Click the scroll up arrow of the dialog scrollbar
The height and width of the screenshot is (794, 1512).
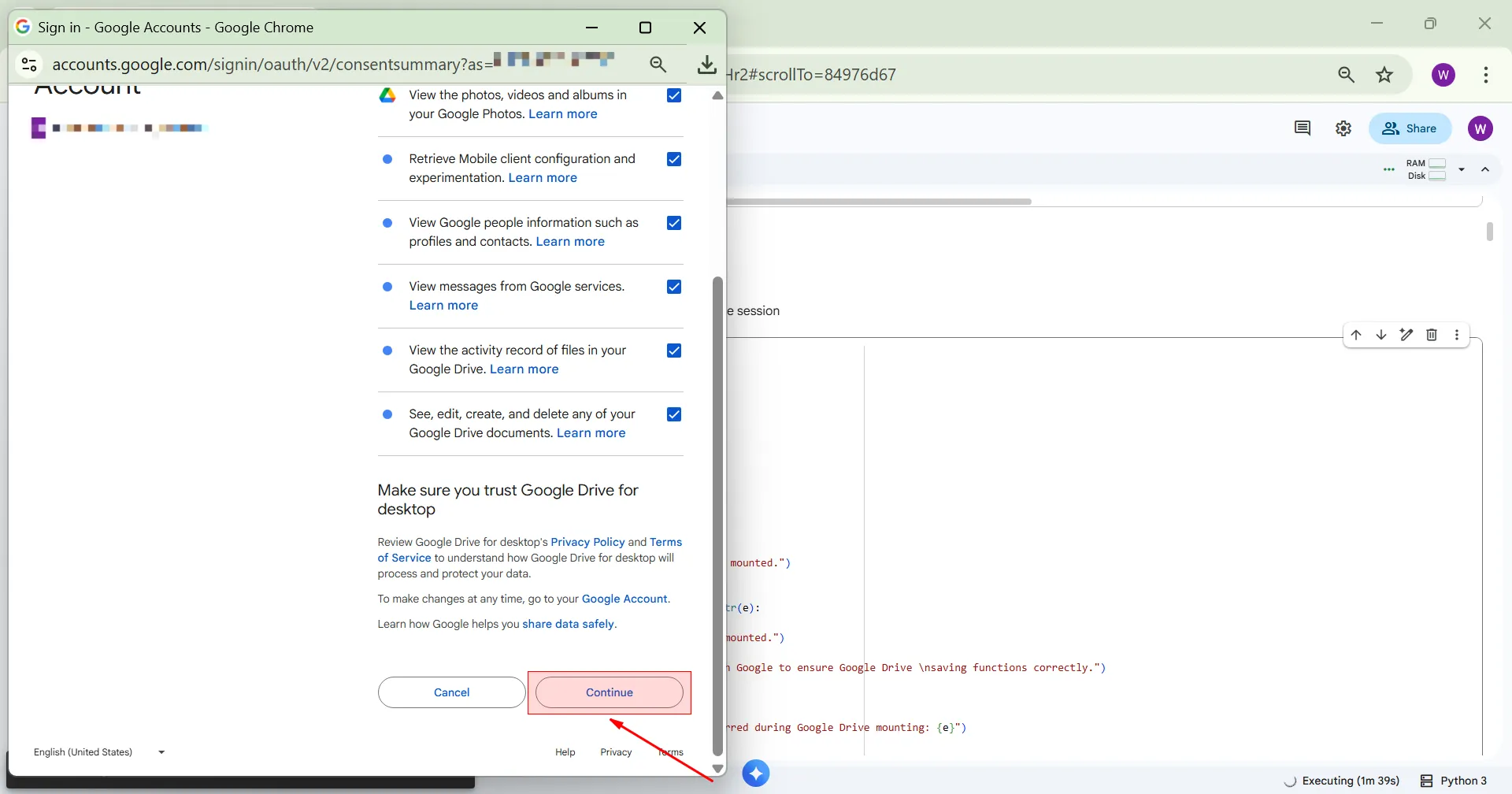pyautogui.click(x=717, y=96)
